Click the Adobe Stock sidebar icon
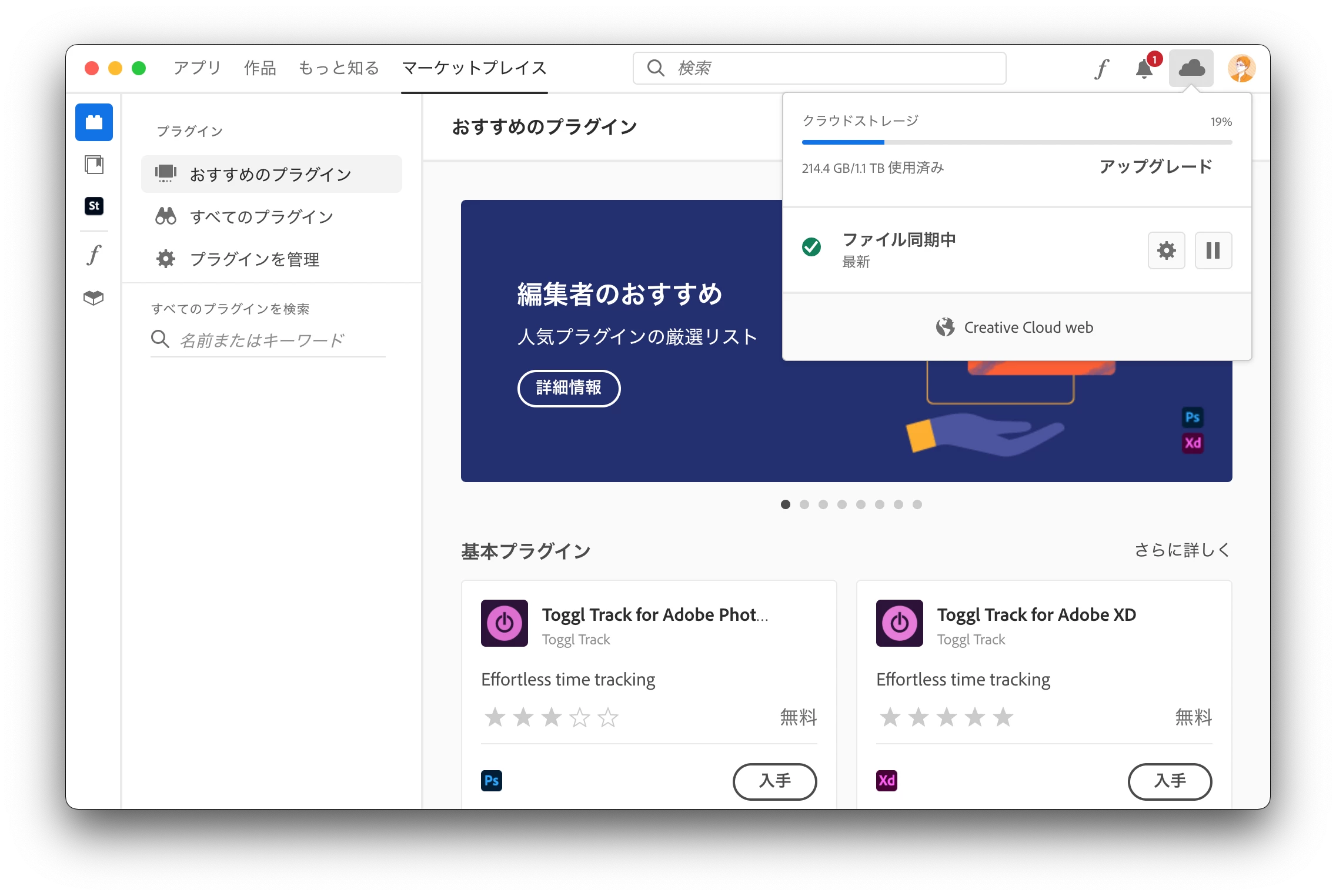The height and width of the screenshot is (896, 1336). 94,206
